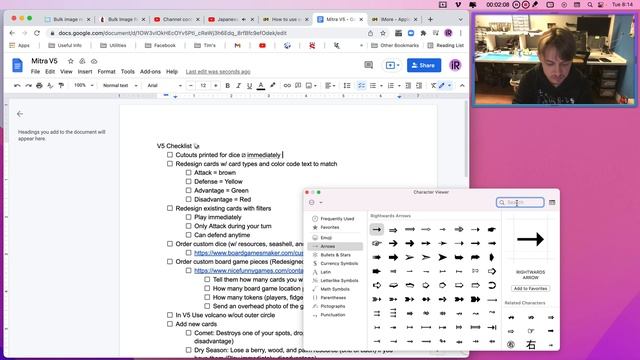Open macOS Spotlight search icon
Viewport: 640px width, 360px height.
point(590,5)
